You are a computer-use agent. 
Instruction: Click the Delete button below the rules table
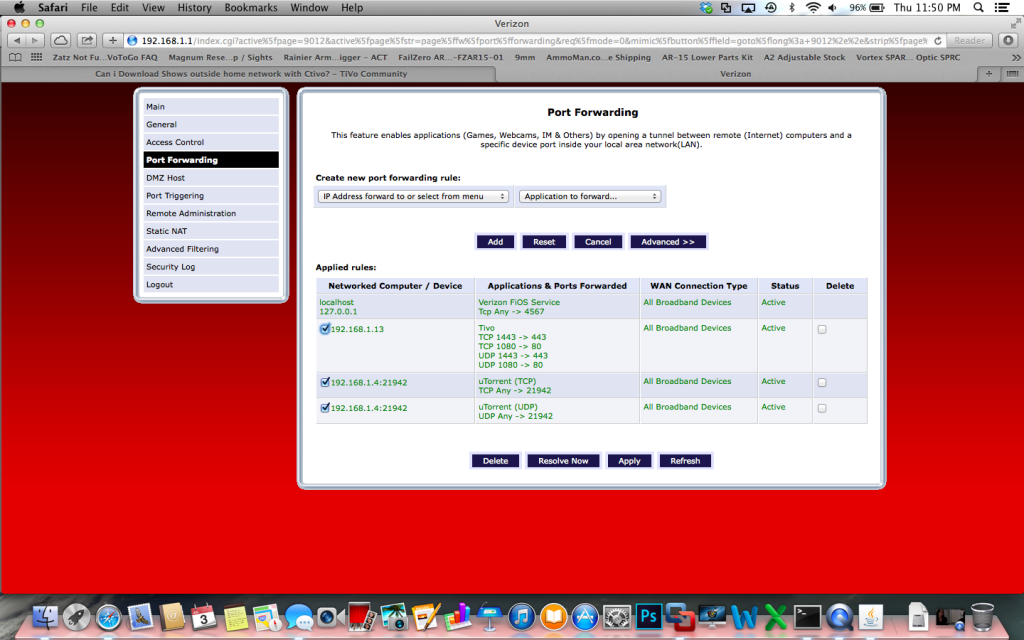pyautogui.click(x=495, y=461)
